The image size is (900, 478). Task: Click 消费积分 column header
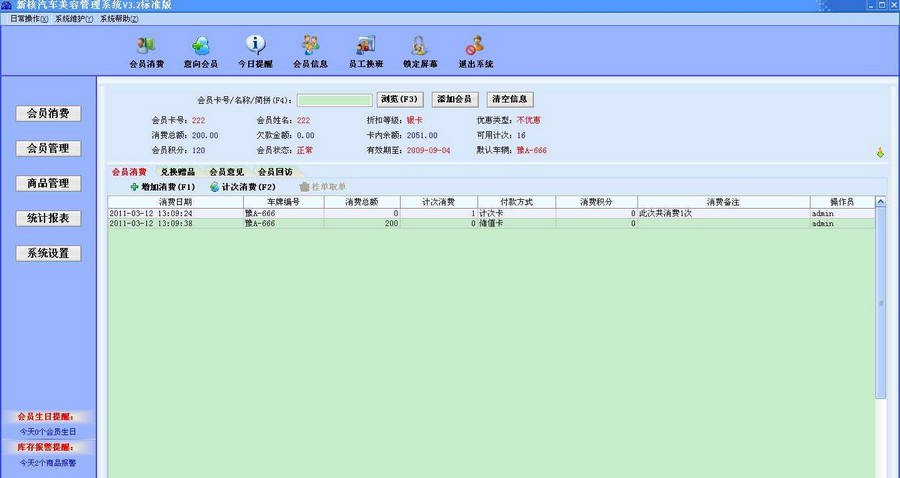tap(596, 202)
